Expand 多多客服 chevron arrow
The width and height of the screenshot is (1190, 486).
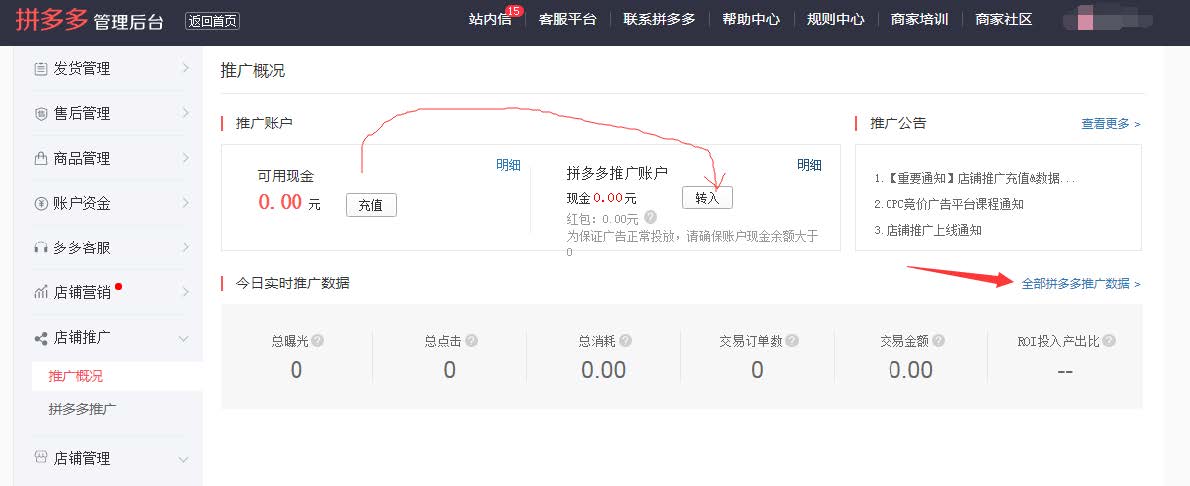click(185, 248)
